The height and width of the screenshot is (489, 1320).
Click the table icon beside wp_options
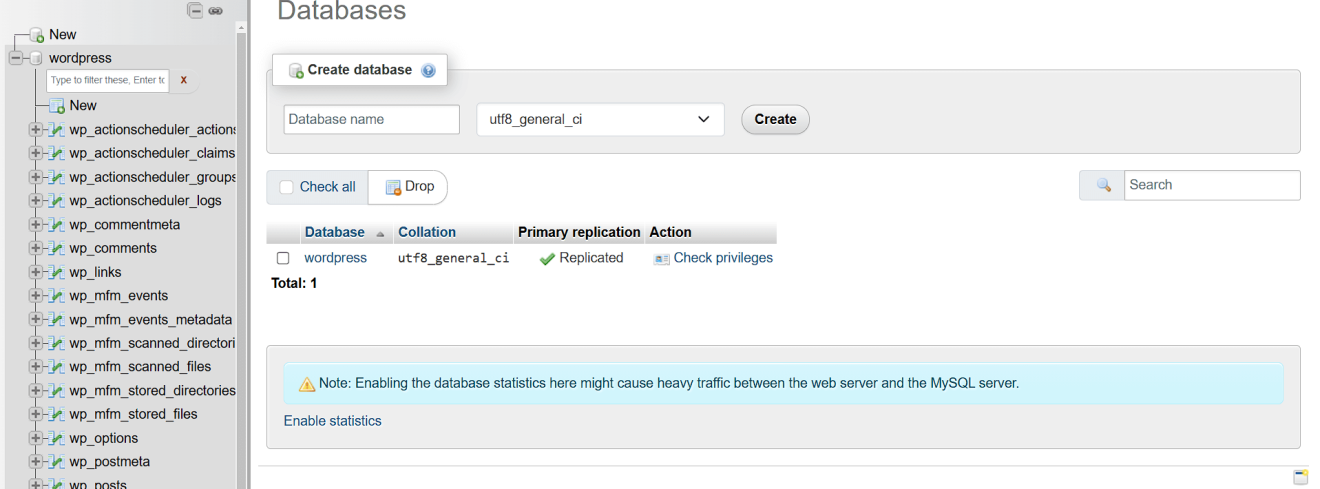coord(58,438)
